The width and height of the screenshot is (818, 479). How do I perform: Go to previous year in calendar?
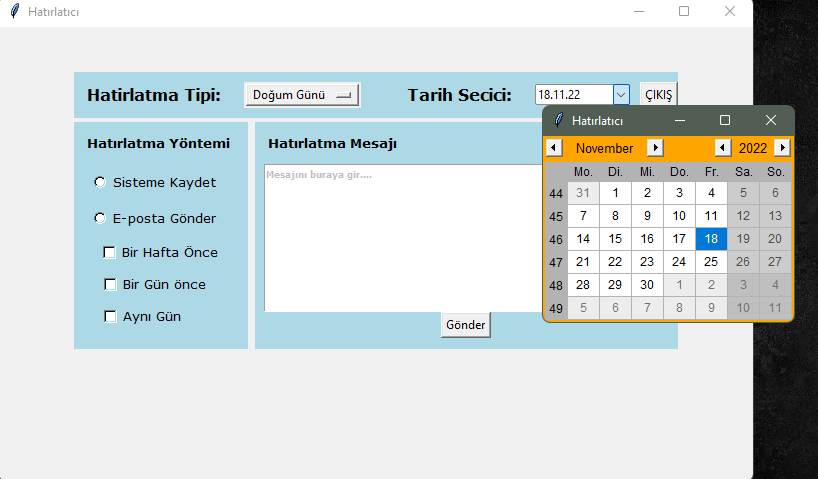coord(723,148)
